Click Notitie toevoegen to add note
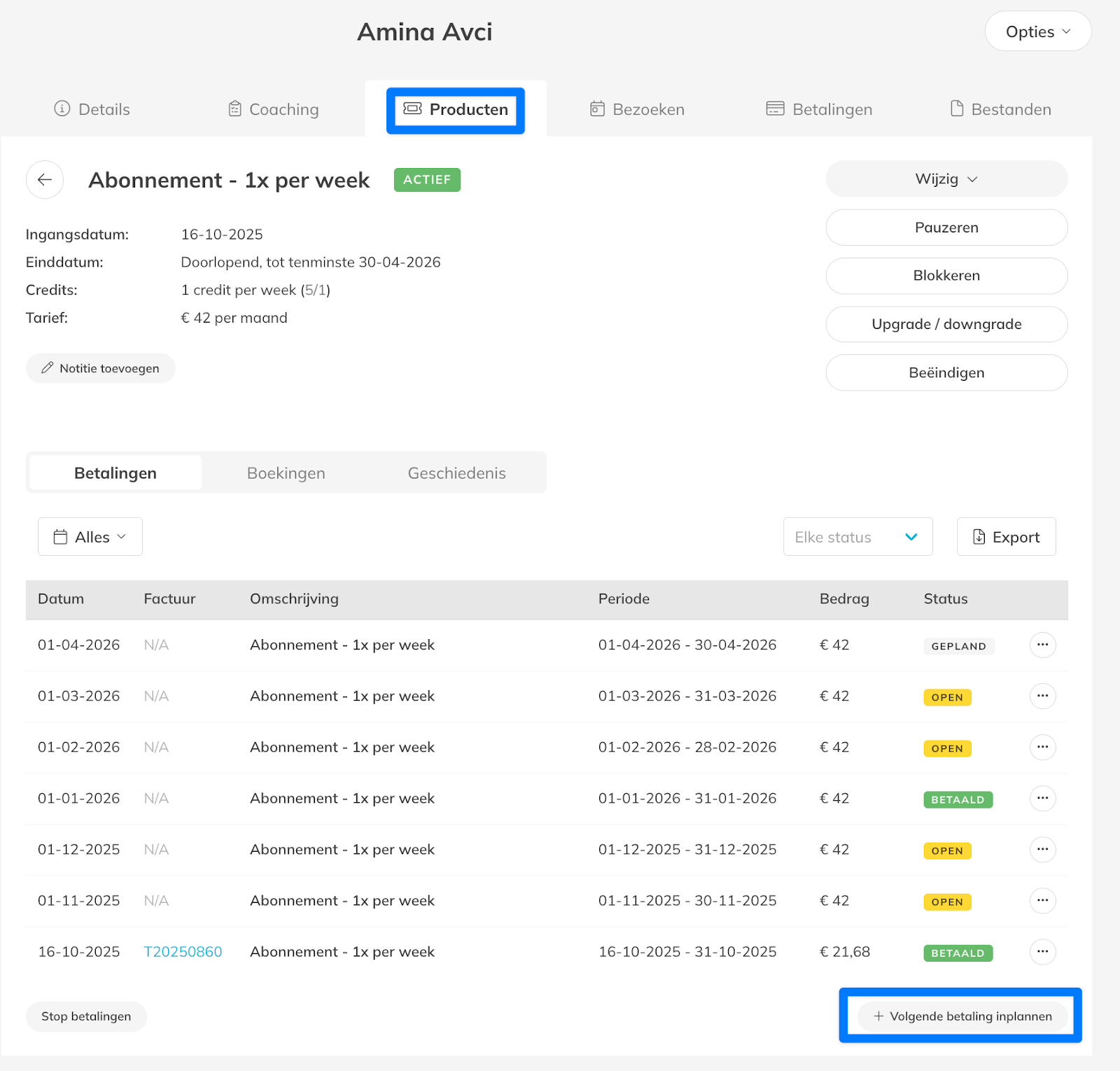The width and height of the screenshot is (1120, 1071). tap(100, 368)
